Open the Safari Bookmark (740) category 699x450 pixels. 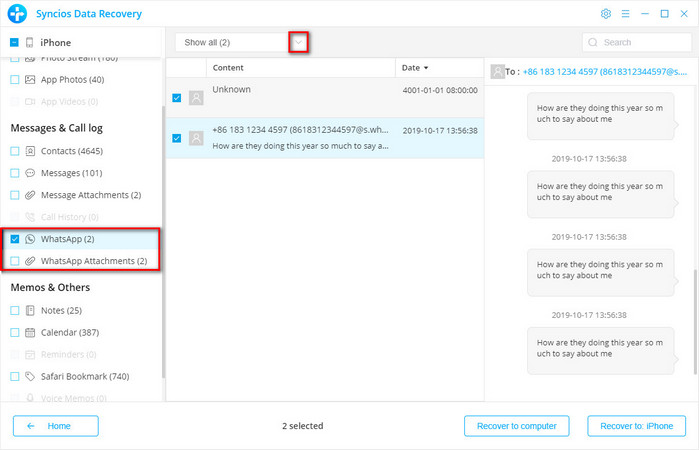(85, 376)
